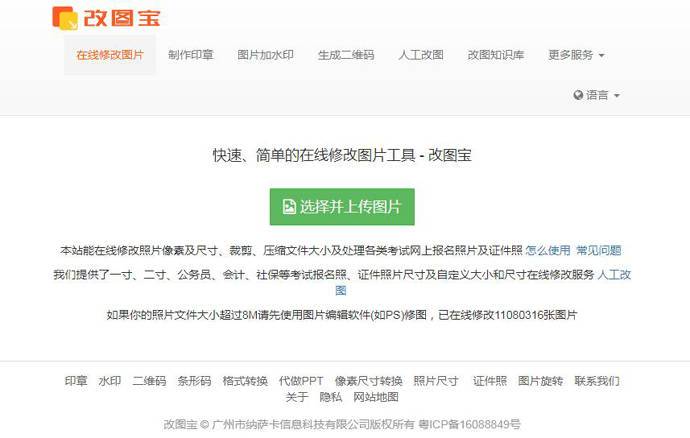
Task: Open 改图知识库 in the navigation bar
Action: pos(495,55)
